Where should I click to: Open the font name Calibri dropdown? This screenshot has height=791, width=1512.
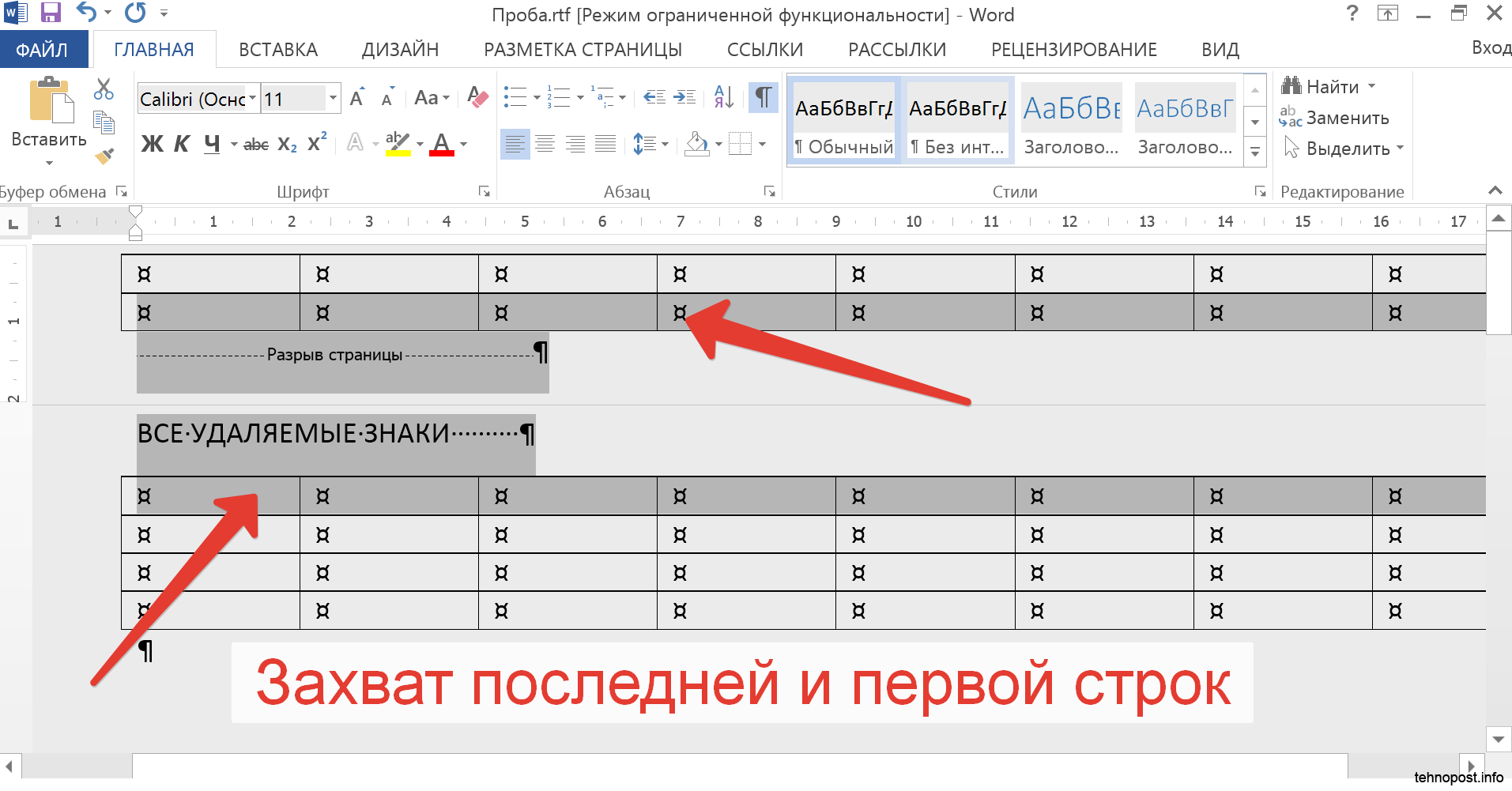click(252, 98)
